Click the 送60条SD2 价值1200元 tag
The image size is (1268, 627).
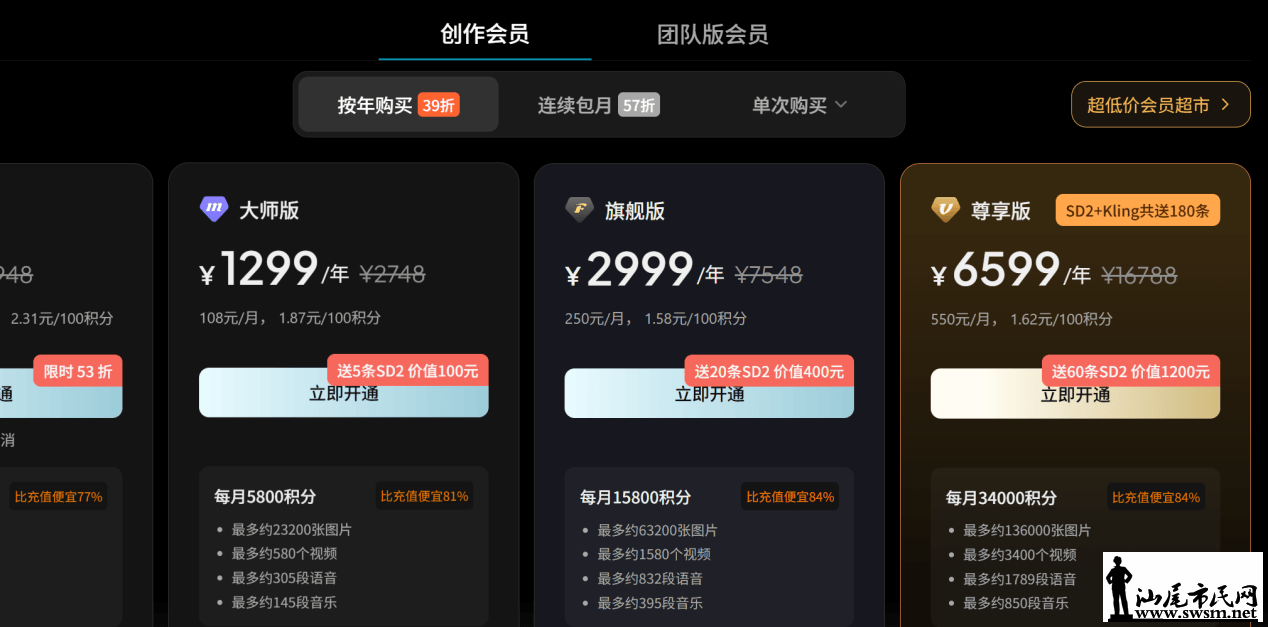point(1131,371)
